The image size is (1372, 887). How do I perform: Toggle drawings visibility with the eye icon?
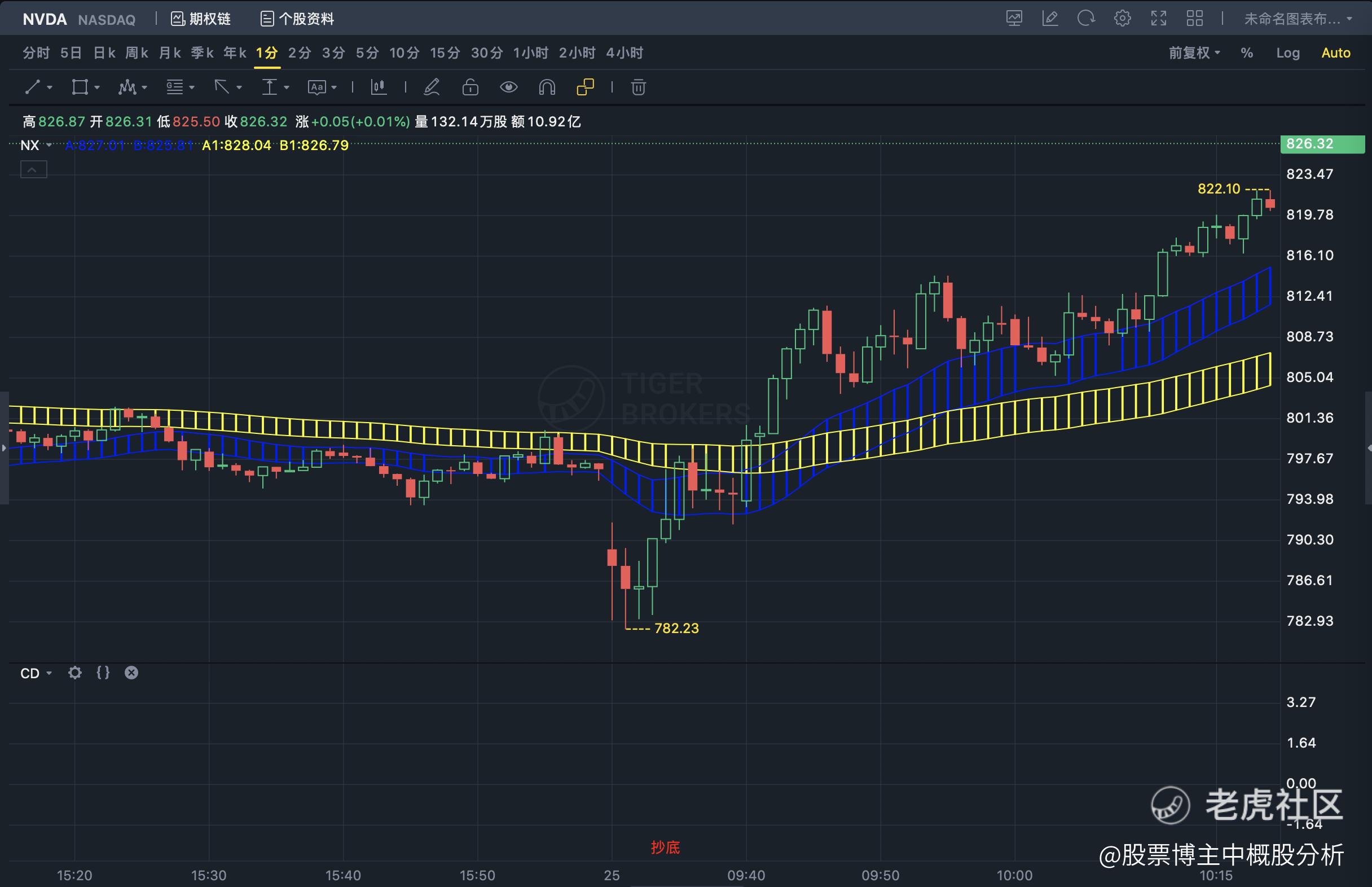[x=508, y=87]
